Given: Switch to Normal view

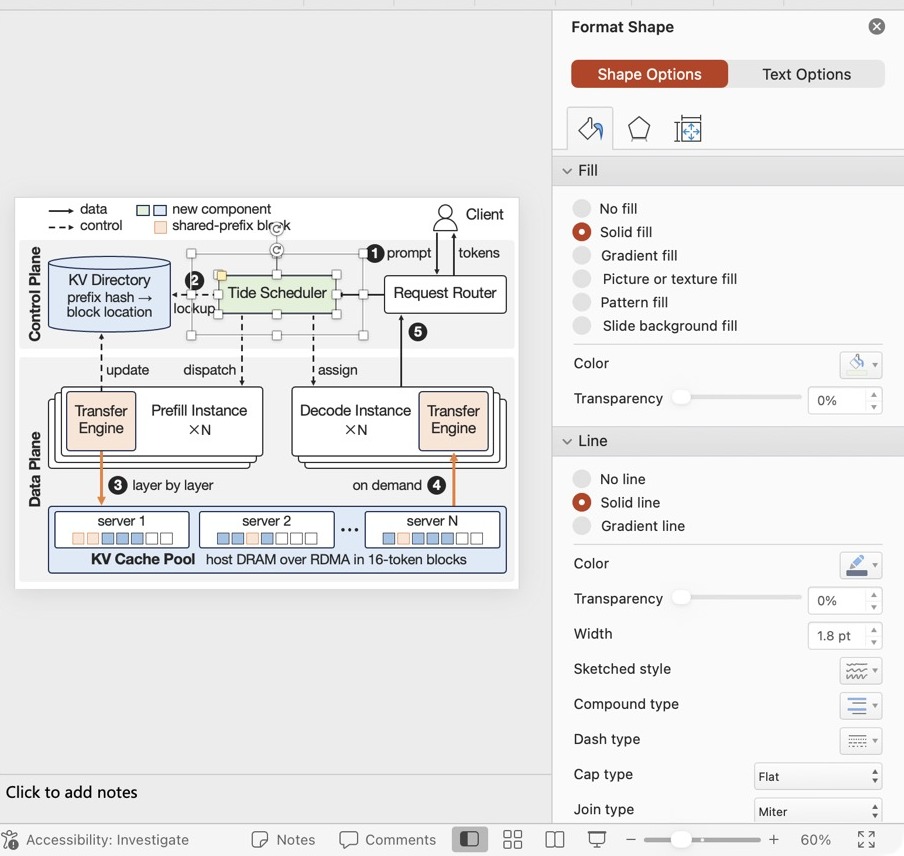Looking at the screenshot, I should [469, 839].
